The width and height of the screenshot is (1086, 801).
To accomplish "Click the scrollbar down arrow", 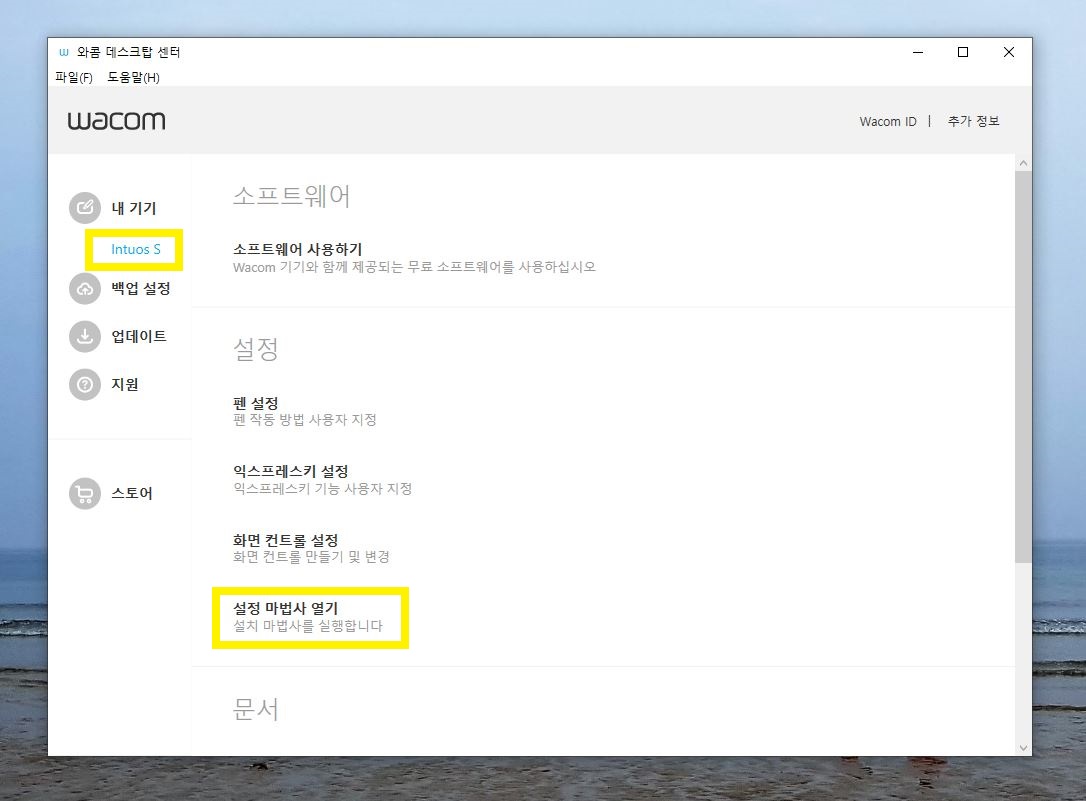I will pos(1023,748).
